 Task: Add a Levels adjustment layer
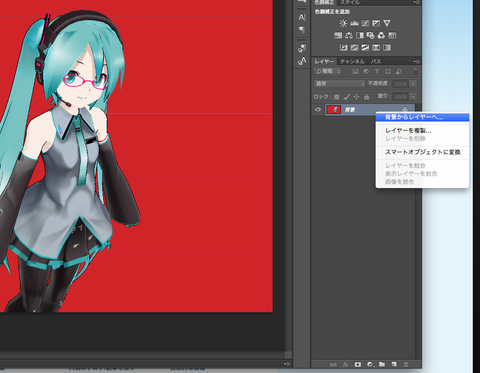(354, 23)
